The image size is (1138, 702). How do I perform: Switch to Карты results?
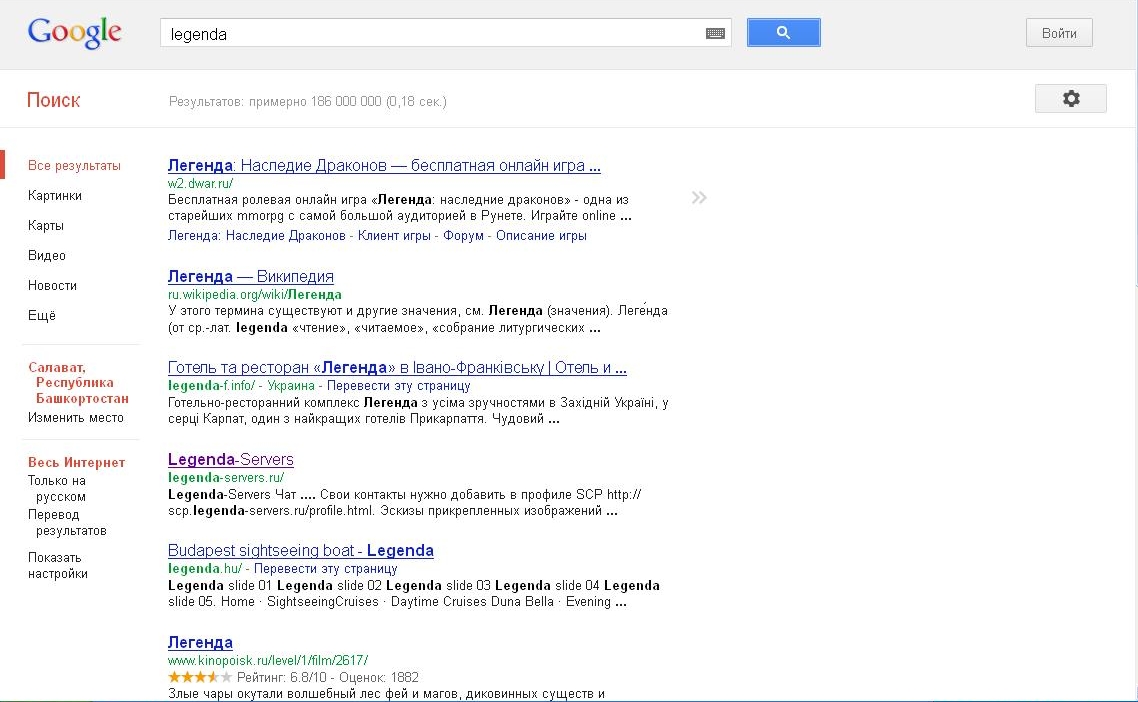pyautogui.click(x=46, y=226)
